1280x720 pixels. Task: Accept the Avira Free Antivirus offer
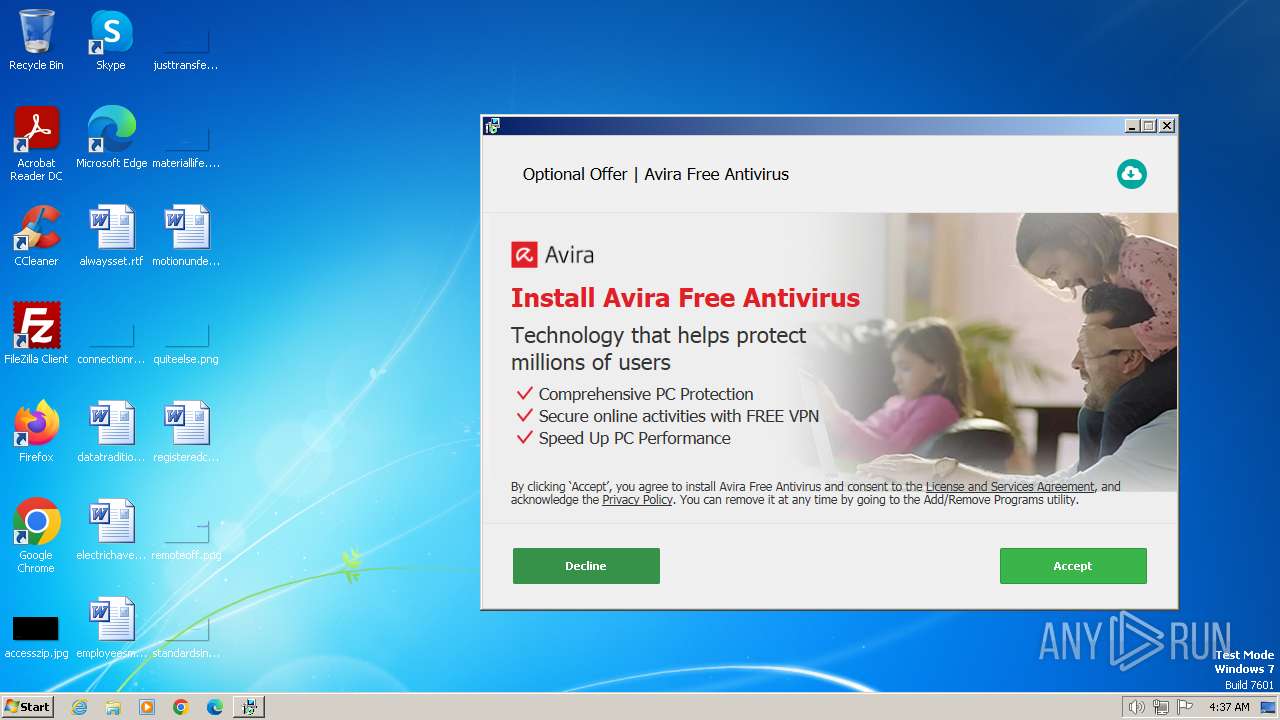point(1073,566)
